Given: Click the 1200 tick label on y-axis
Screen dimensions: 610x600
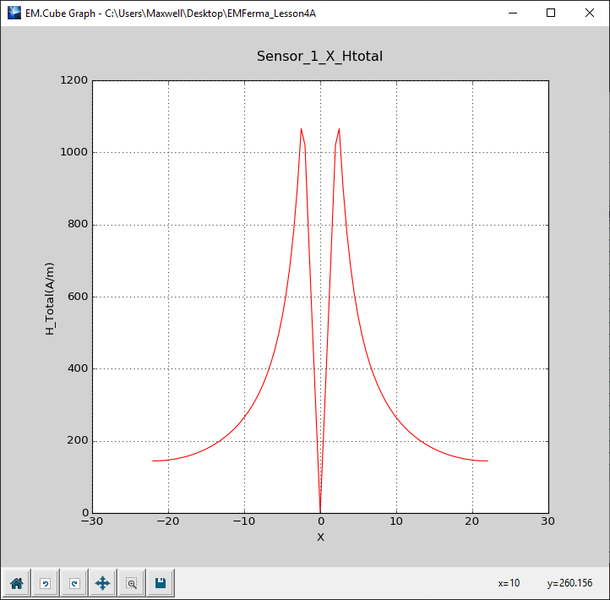Looking at the screenshot, I should pos(72,80).
